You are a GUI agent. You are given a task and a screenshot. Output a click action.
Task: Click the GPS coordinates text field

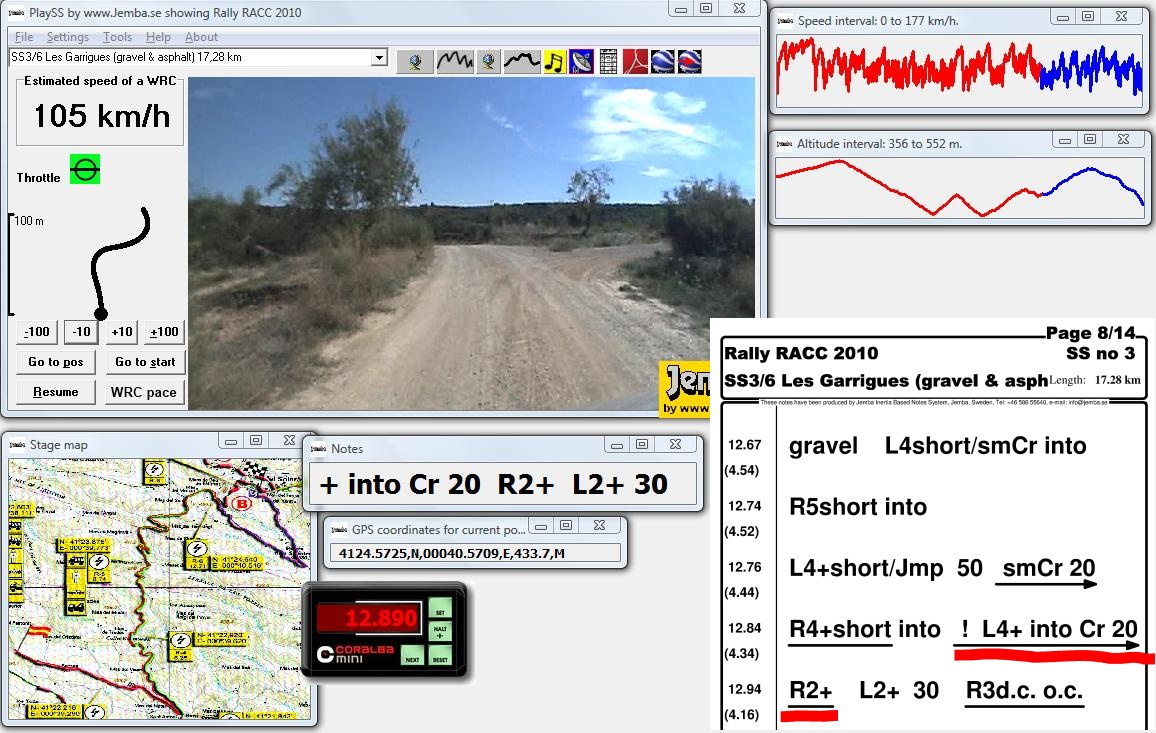click(x=477, y=553)
